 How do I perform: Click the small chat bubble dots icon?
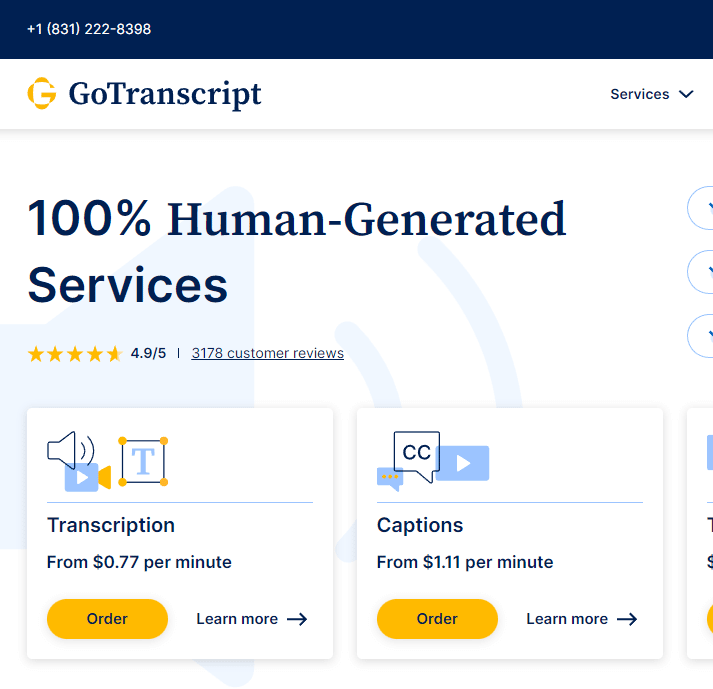pyautogui.click(x=390, y=478)
